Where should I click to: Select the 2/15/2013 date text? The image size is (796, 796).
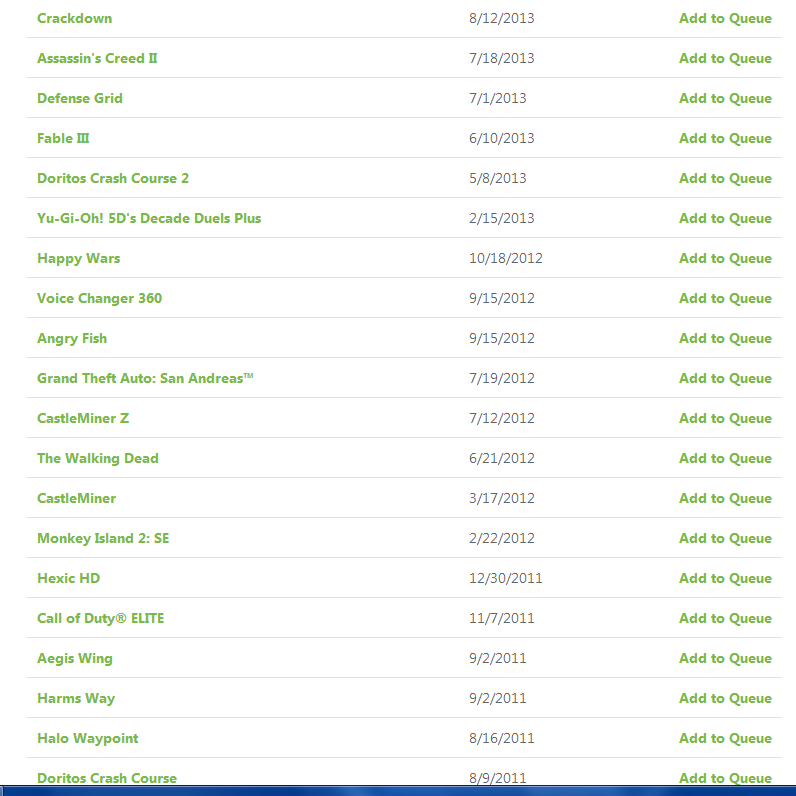click(502, 218)
